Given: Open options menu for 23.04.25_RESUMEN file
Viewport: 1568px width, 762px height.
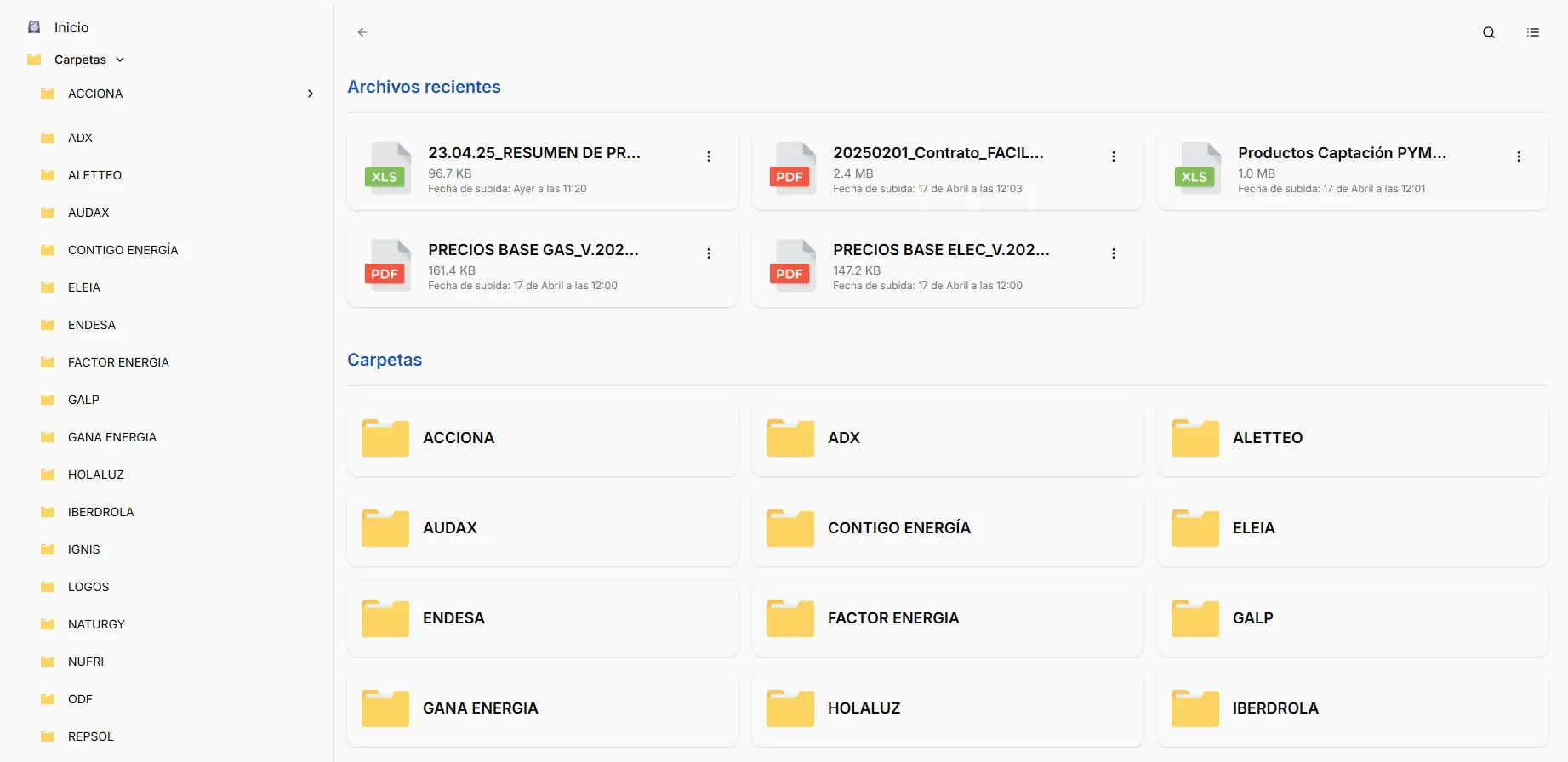Looking at the screenshot, I should pos(708,156).
